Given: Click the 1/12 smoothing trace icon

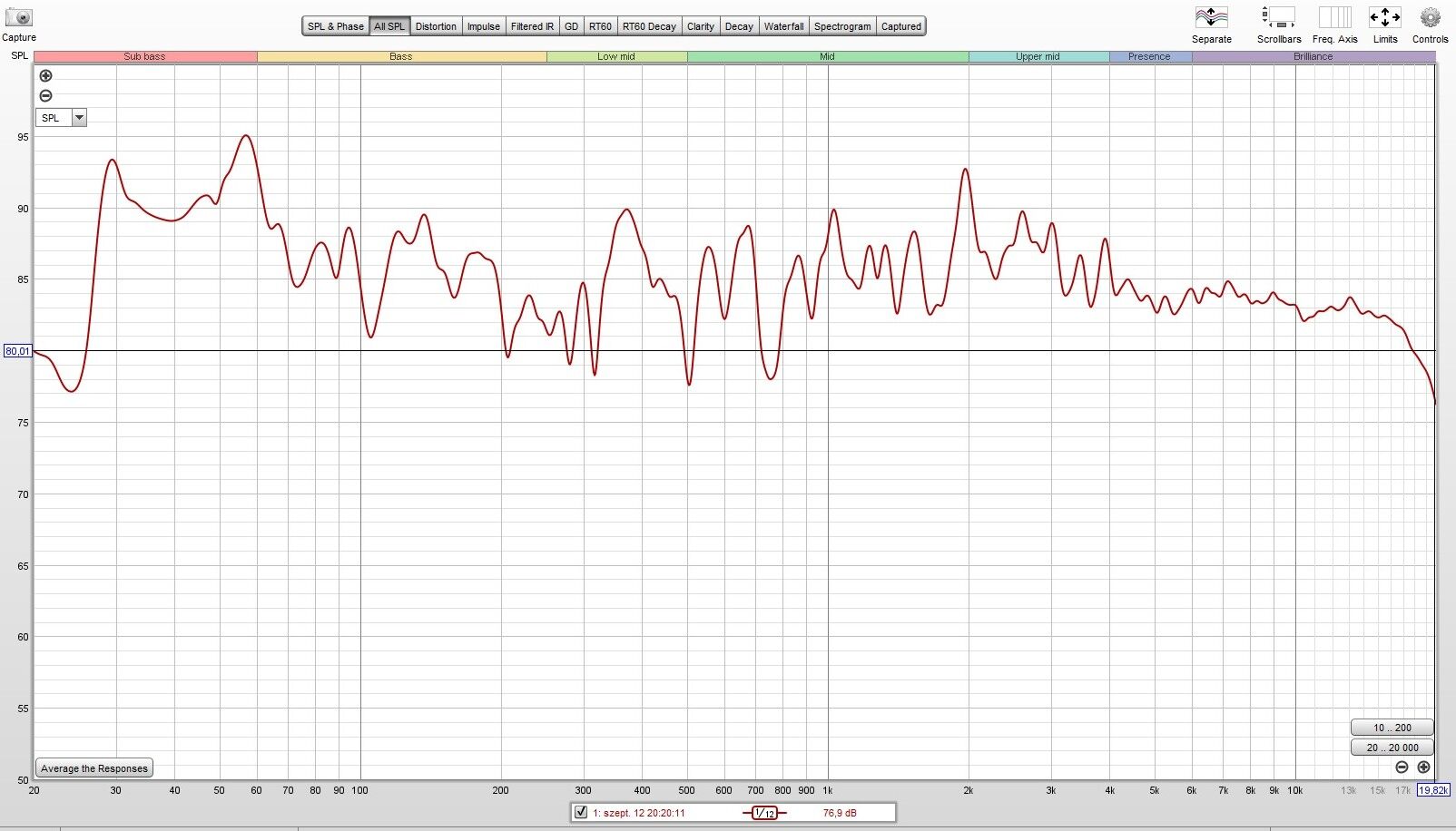Looking at the screenshot, I should 764,813.
